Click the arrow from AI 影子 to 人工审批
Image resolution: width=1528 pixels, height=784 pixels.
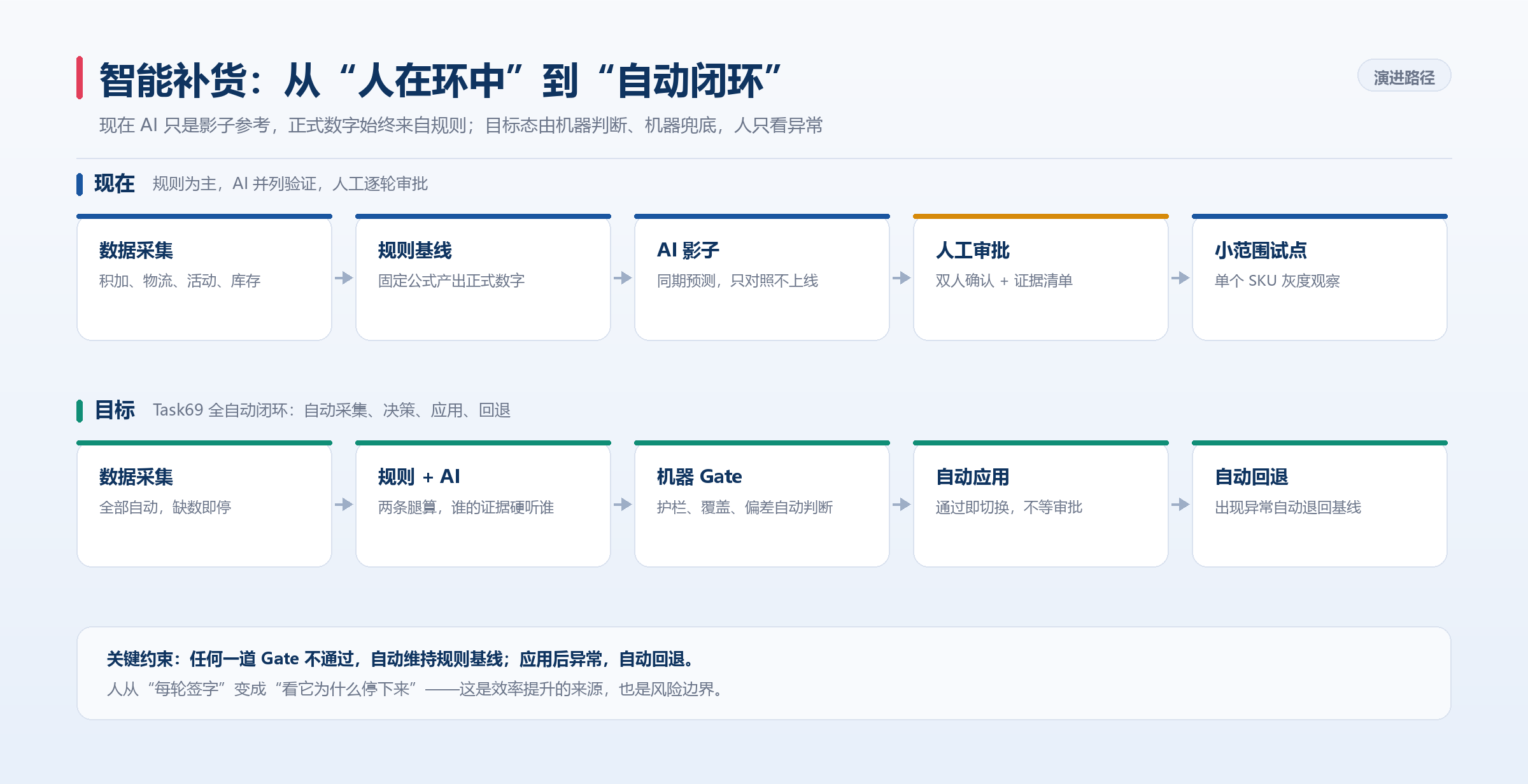(902, 278)
